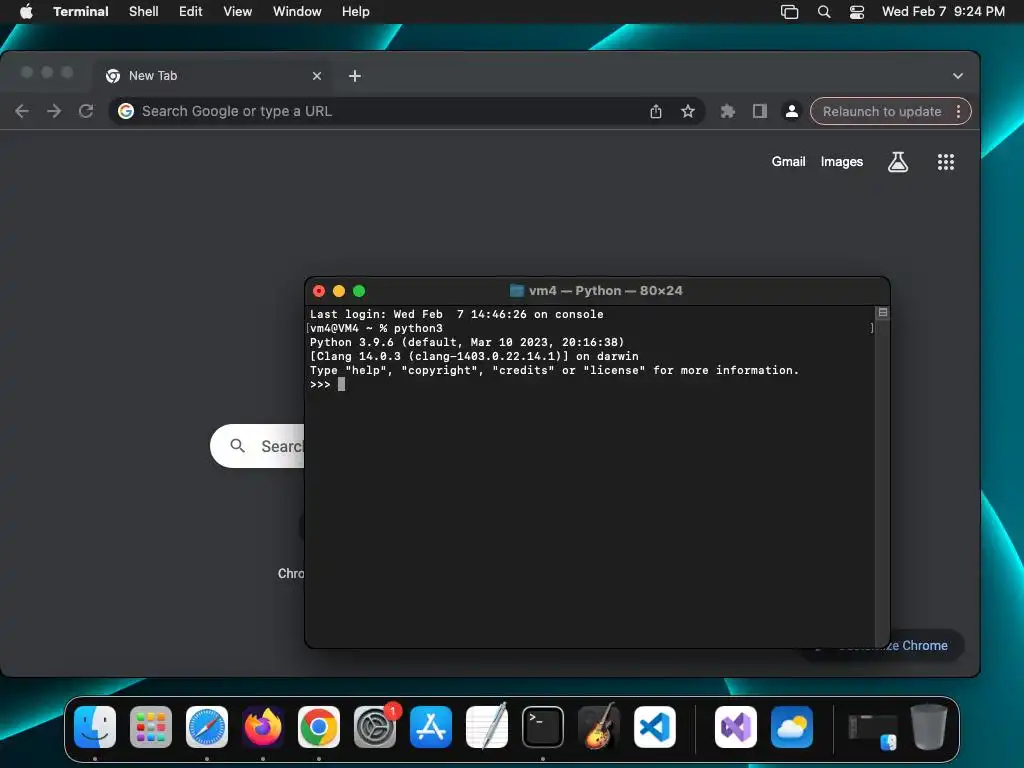
Task: Open App Store from the Dock
Action: [431, 727]
